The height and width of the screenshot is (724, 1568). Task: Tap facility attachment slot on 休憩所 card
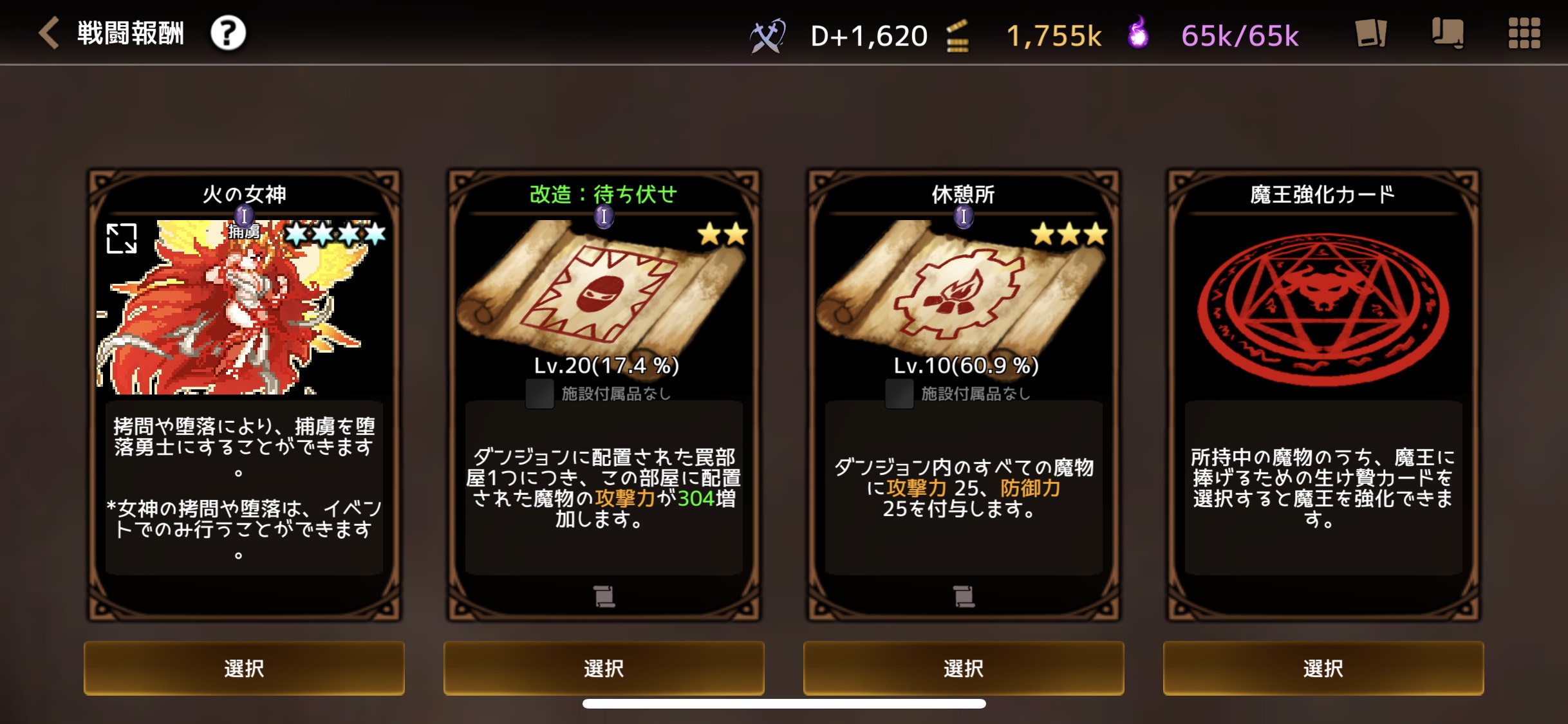[899, 393]
